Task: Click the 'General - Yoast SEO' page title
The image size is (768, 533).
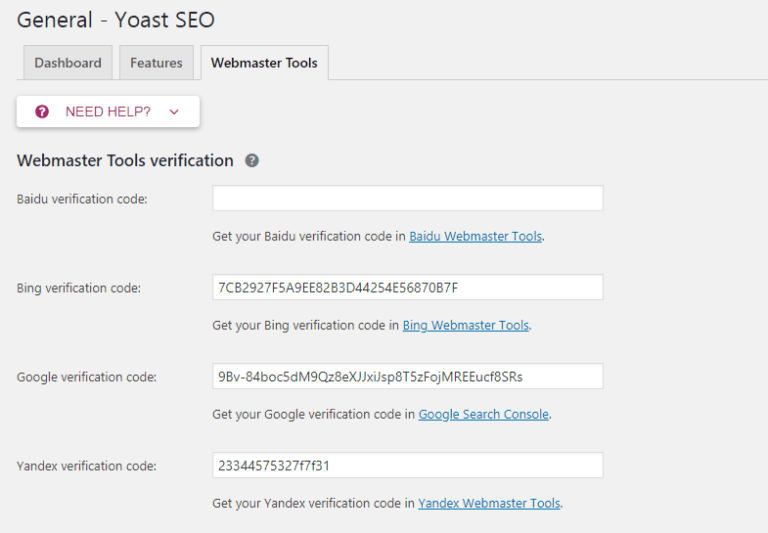Action: click(x=116, y=20)
